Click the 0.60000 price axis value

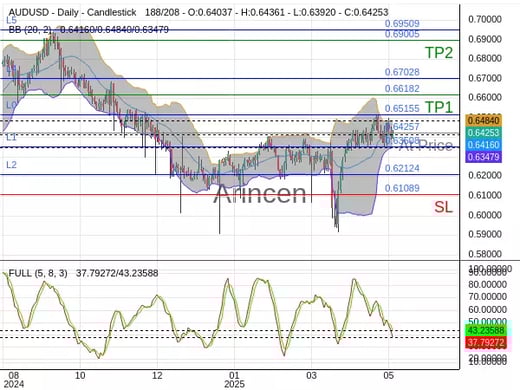click(485, 215)
